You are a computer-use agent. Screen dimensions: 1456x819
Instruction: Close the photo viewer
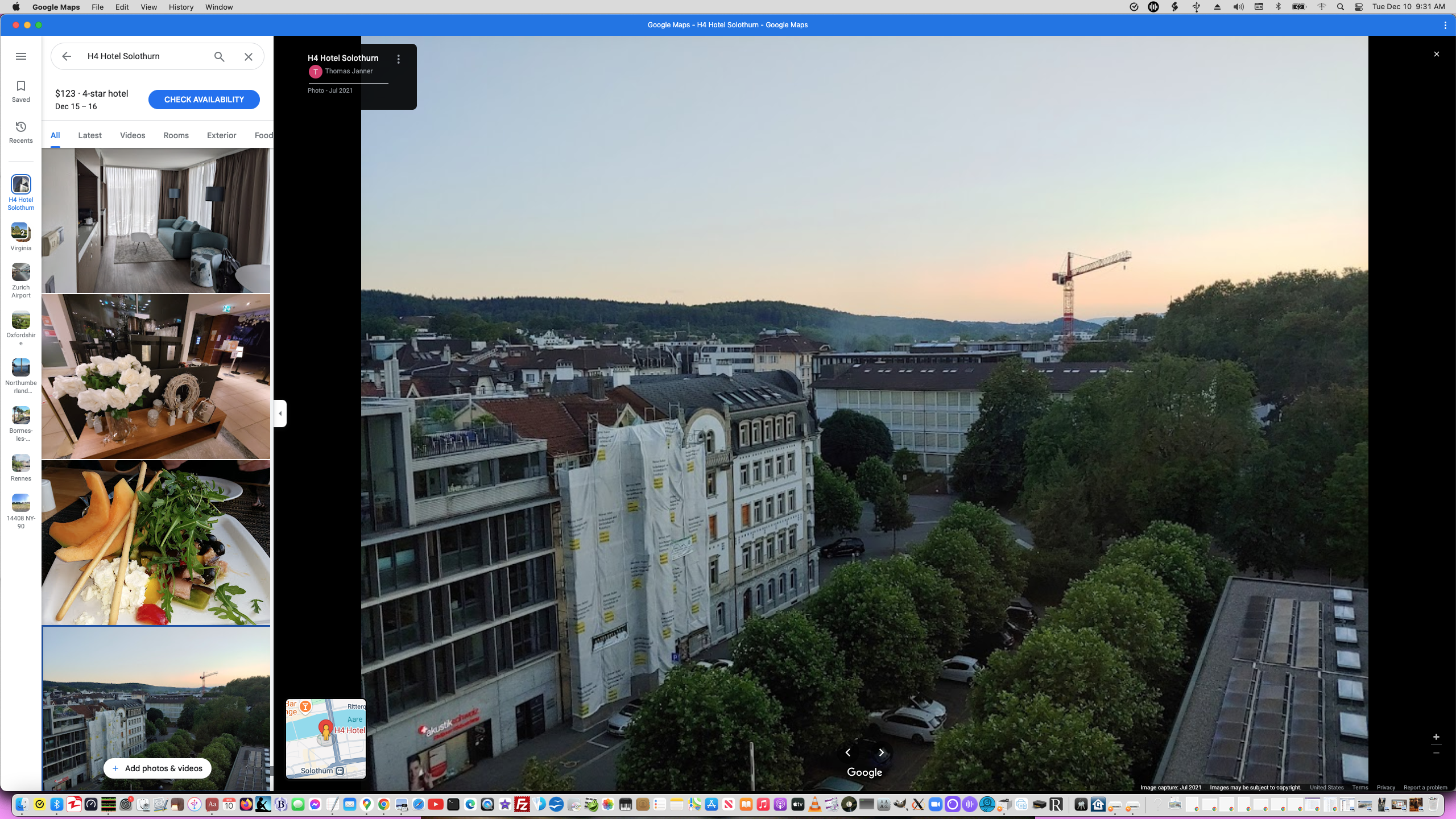(1436, 54)
